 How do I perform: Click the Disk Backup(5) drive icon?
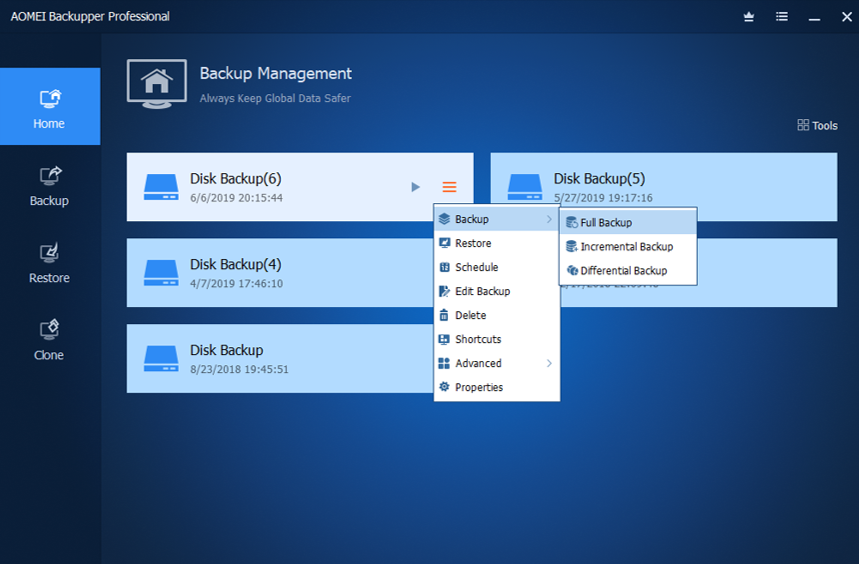524,187
